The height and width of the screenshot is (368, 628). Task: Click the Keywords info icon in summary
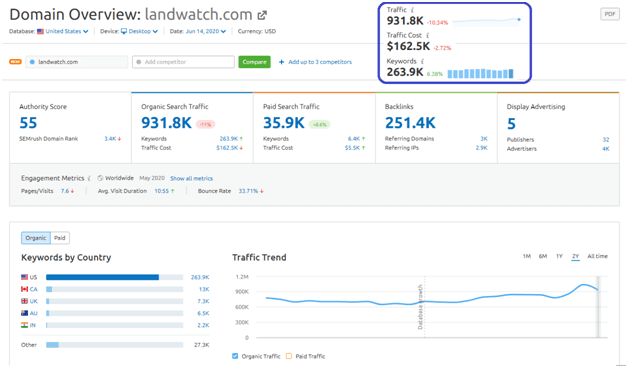(422, 61)
